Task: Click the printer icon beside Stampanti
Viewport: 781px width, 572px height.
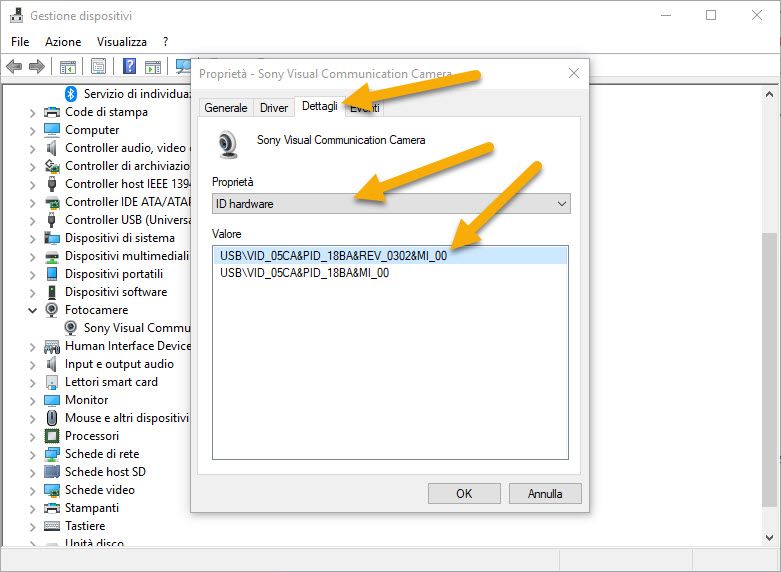Action: (52, 508)
